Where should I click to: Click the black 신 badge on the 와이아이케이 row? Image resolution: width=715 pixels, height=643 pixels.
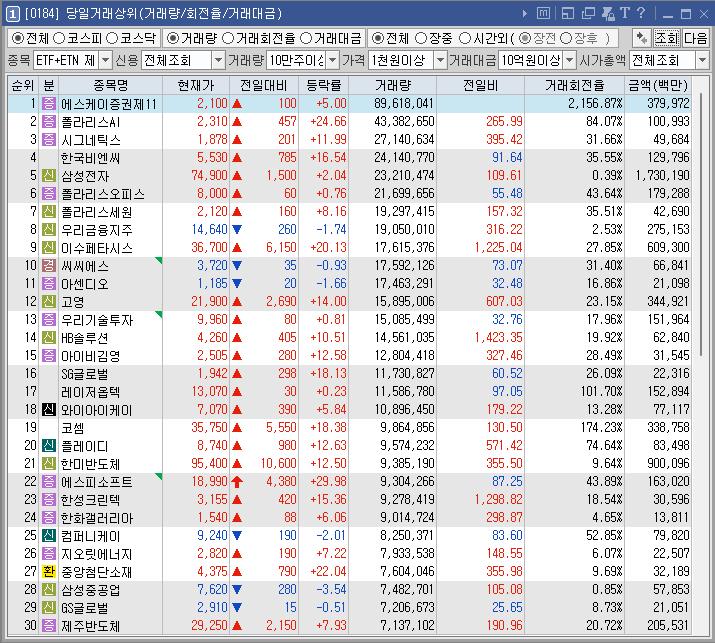[x=49, y=410]
